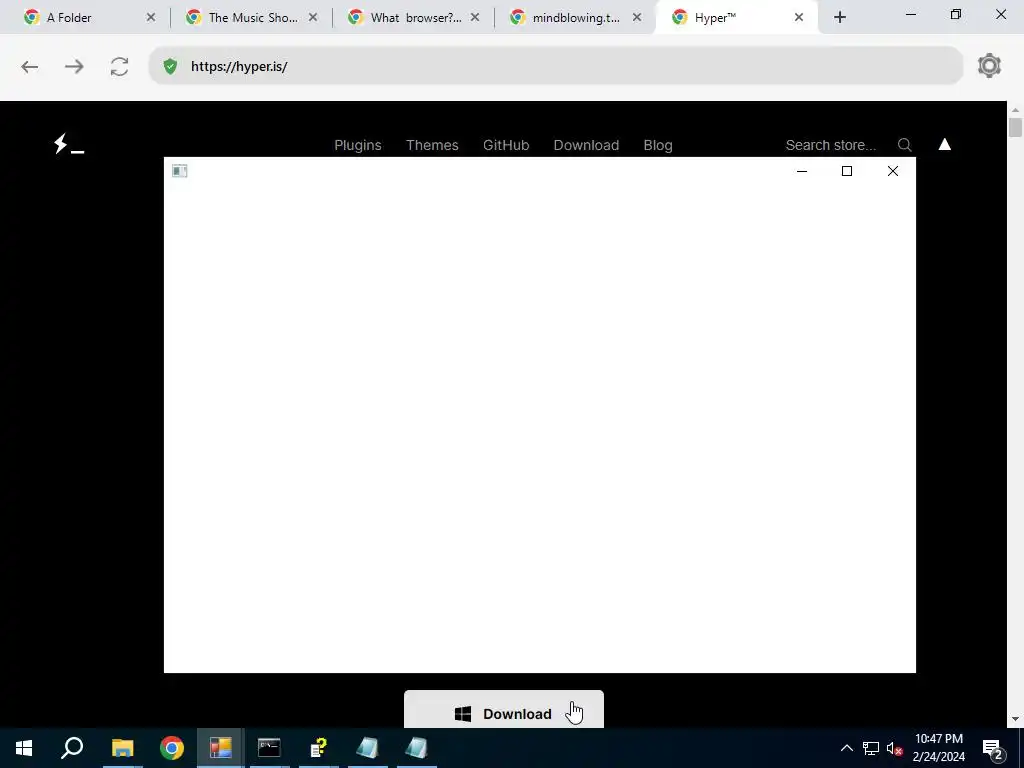The image size is (1024, 768).
Task: Open the Blog link in site navigation
Action: tap(658, 145)
